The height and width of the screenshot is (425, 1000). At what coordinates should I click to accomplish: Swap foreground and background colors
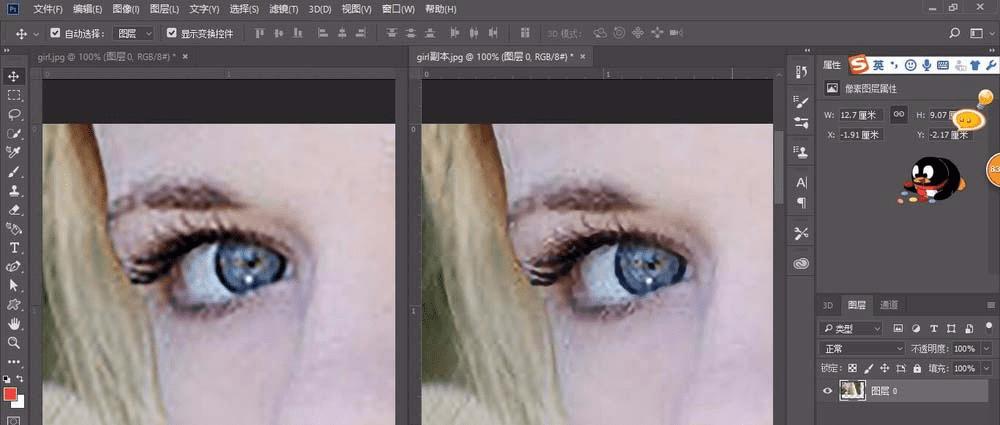coord(20,378)
